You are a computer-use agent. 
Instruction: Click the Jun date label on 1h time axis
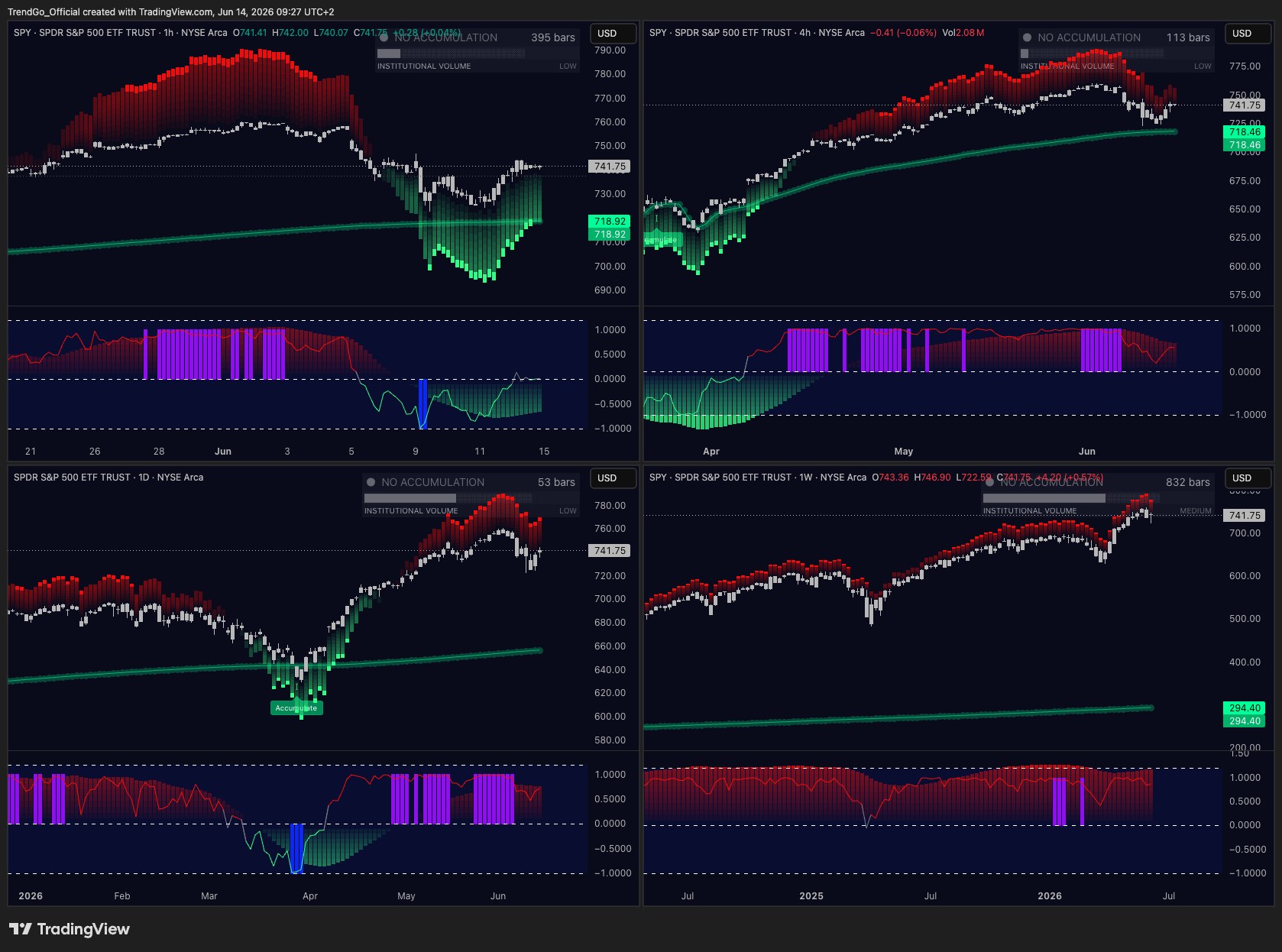[x=223, y=452]
